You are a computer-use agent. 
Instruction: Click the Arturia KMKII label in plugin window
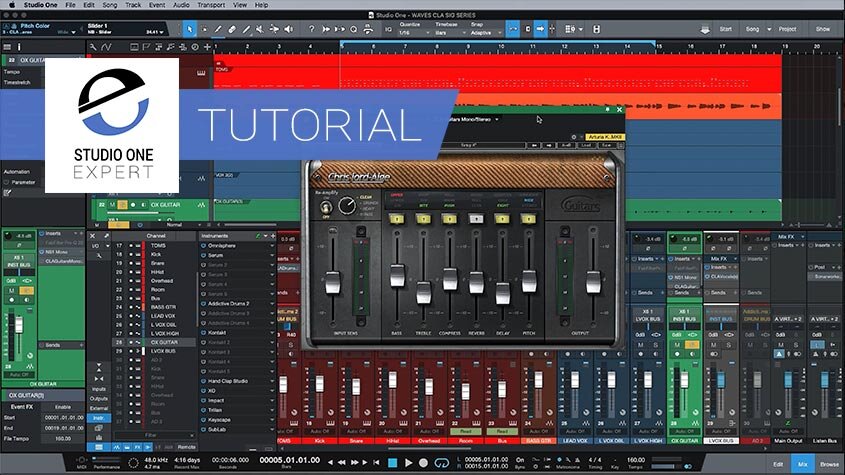(605, 137)
